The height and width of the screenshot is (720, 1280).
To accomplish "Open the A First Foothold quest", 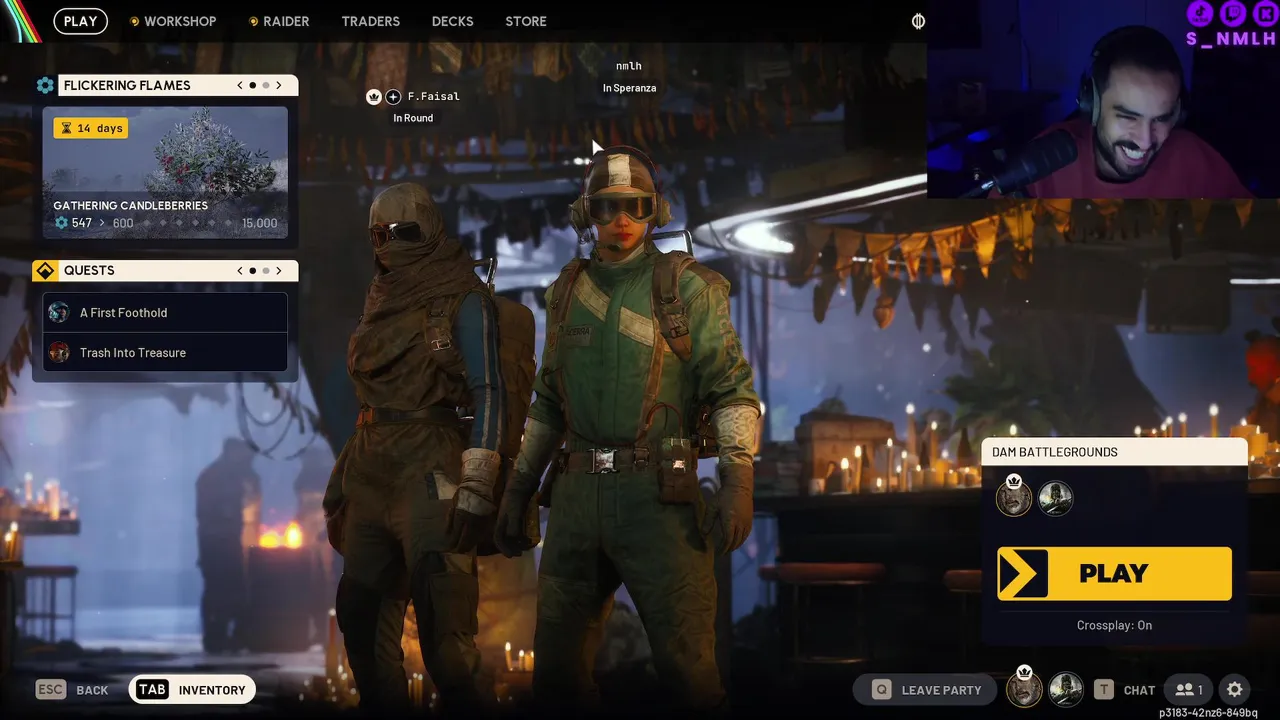I will click(165, 313).
